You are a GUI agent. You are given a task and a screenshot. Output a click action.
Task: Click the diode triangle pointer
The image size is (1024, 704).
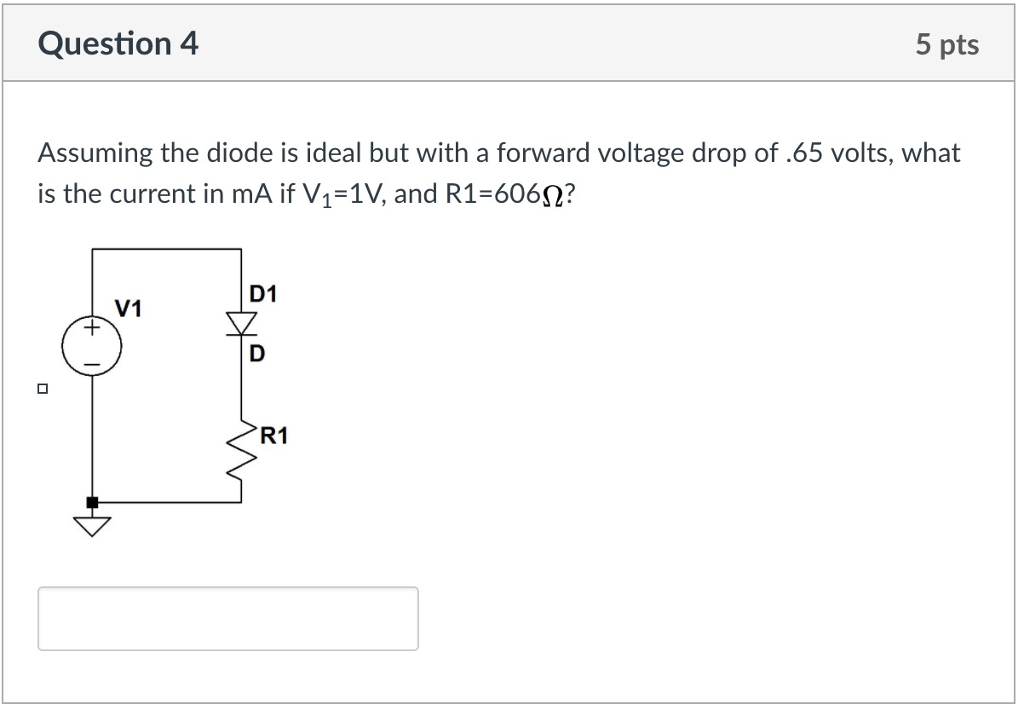[240, 323]
